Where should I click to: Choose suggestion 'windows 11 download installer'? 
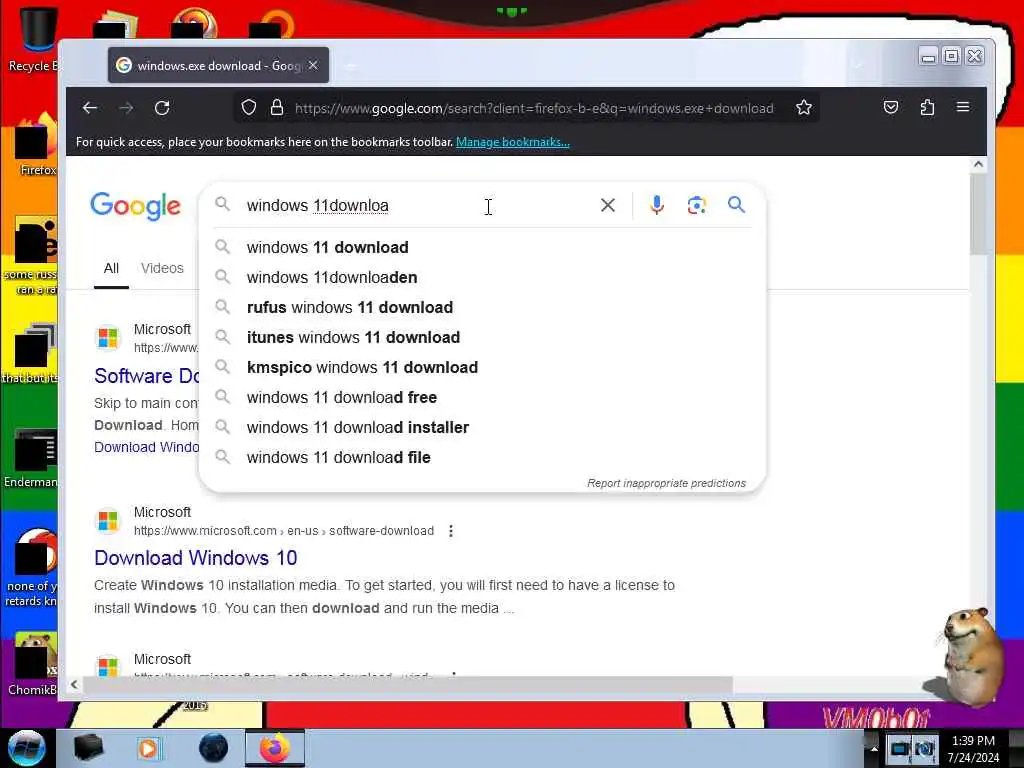pyautogui.click(x=482, y=428)
